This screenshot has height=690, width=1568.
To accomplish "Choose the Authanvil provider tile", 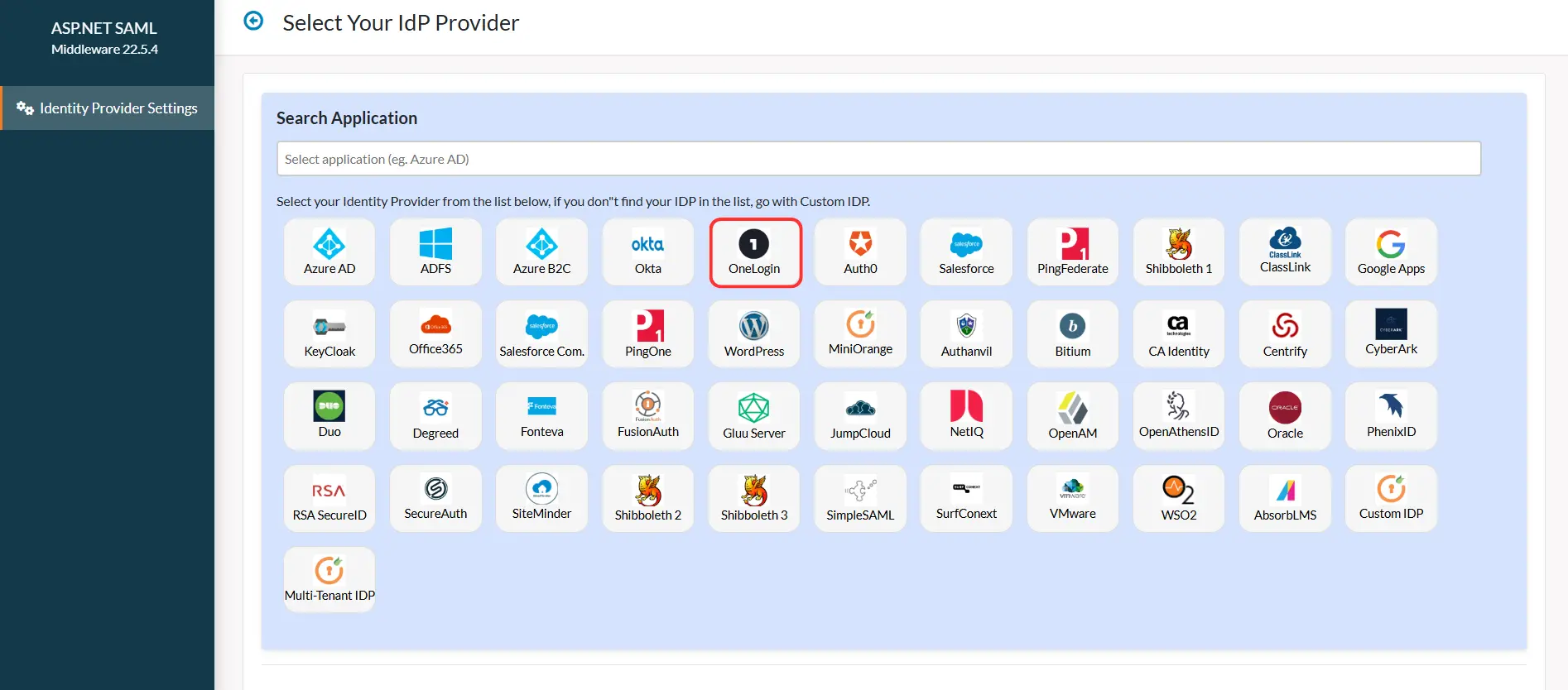I will [x=966, y=334].
